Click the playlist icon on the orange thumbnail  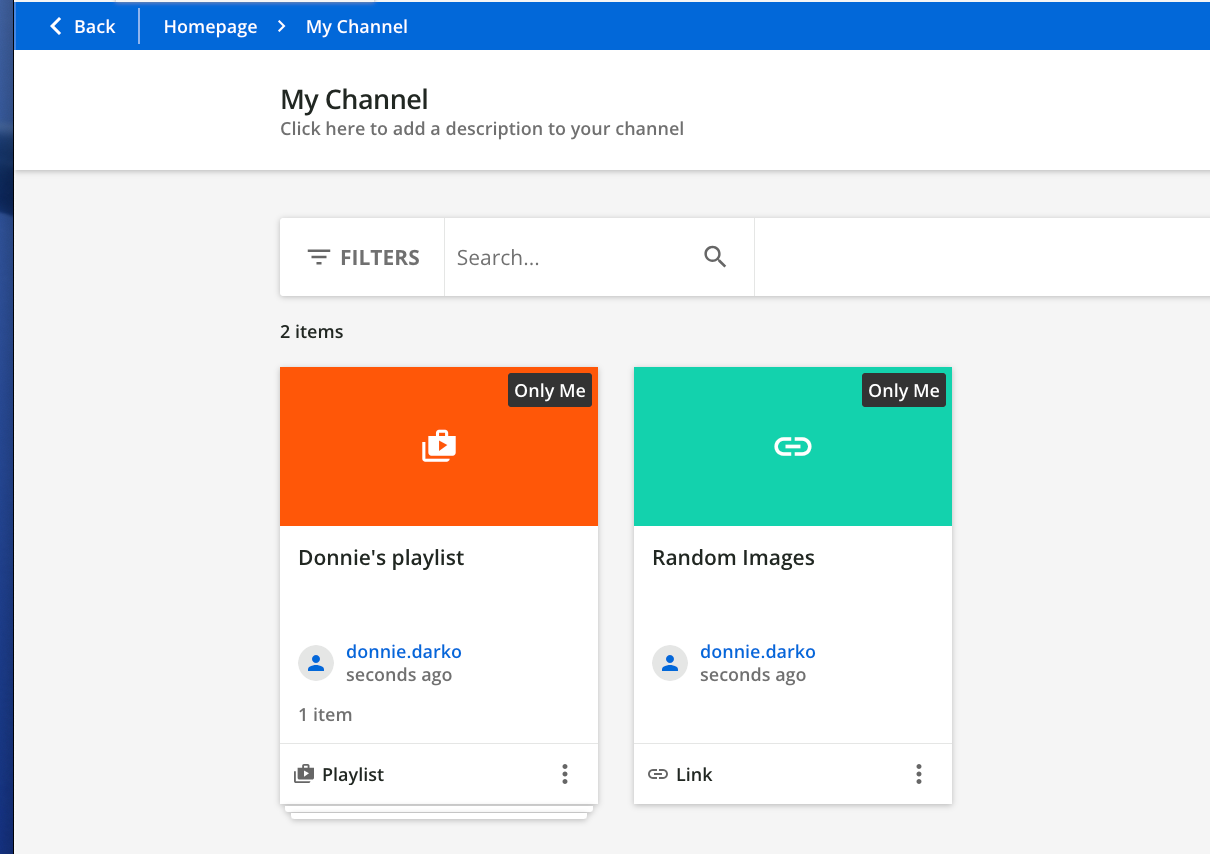(439, 446)
